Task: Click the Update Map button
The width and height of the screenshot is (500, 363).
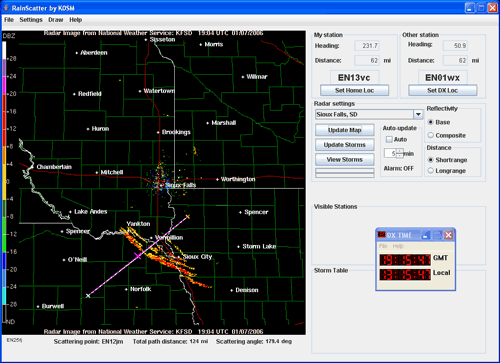Action: click(345, 130)
